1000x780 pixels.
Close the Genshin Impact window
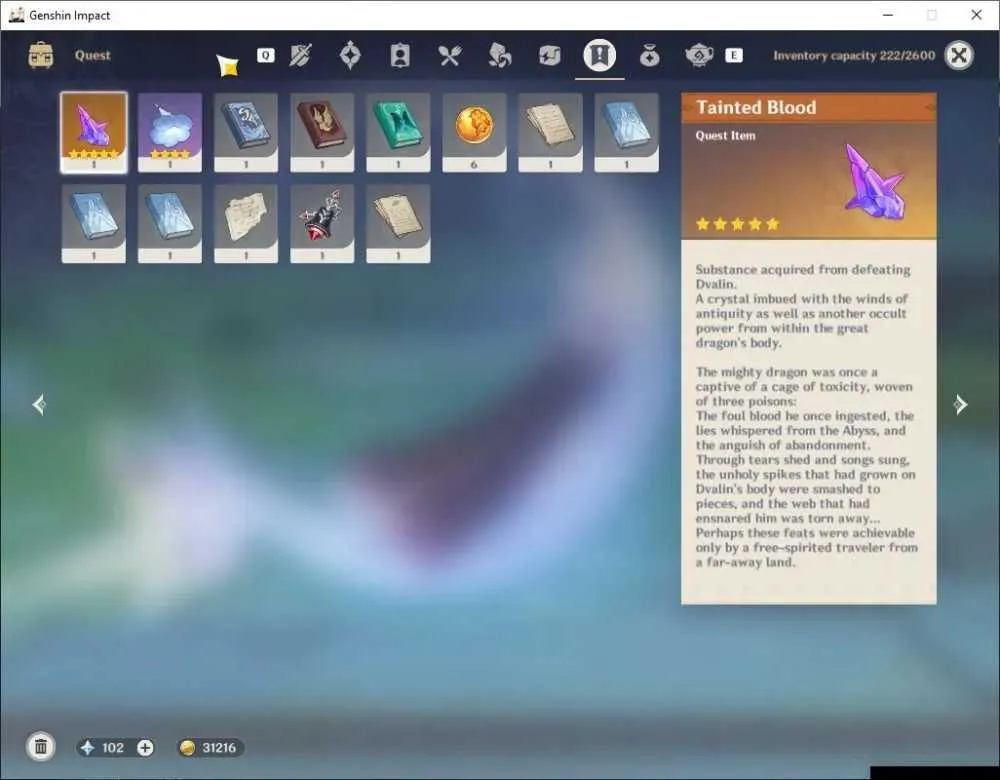point(976,15)
